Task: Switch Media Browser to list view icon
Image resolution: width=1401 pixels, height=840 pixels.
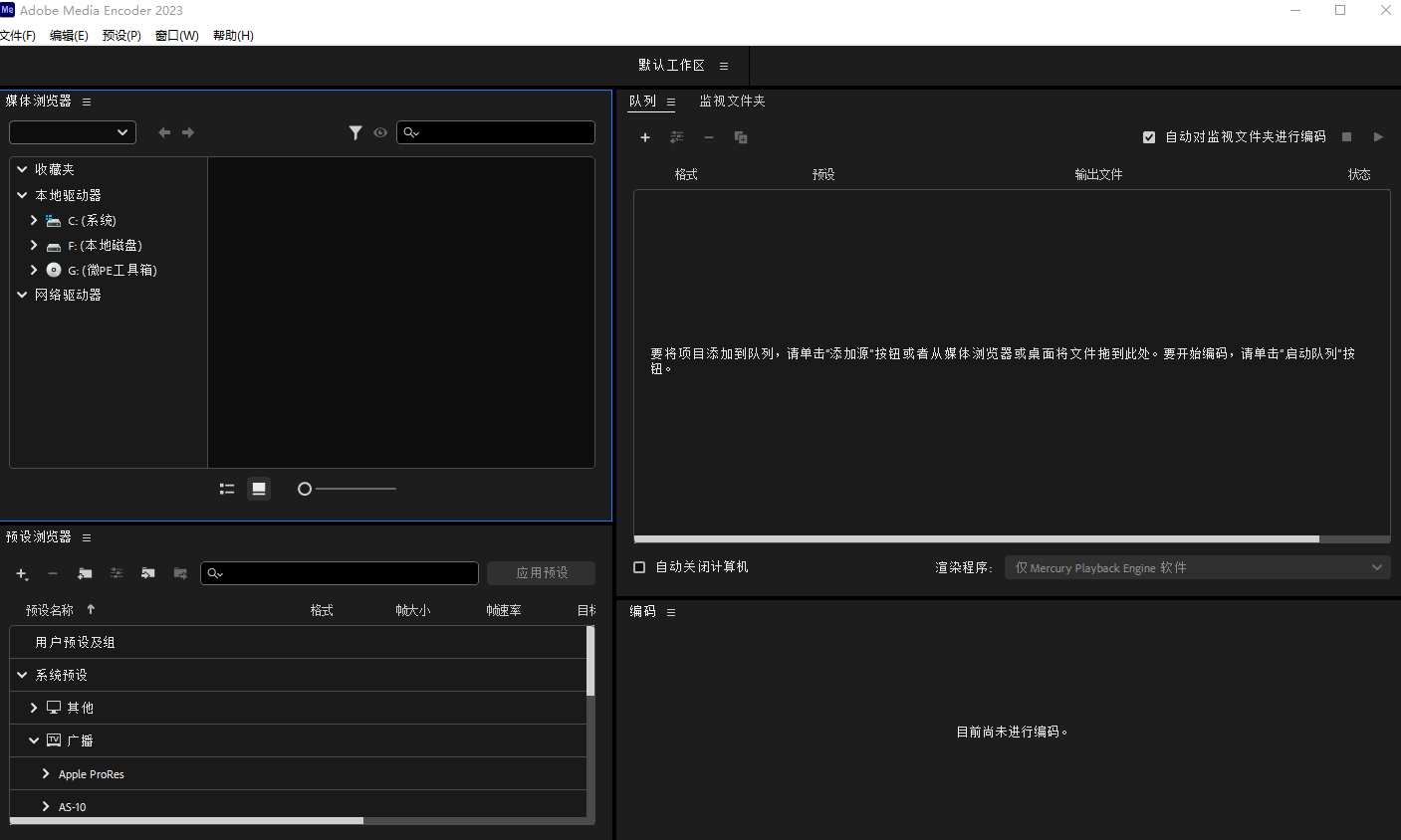Action: (226, 488)
